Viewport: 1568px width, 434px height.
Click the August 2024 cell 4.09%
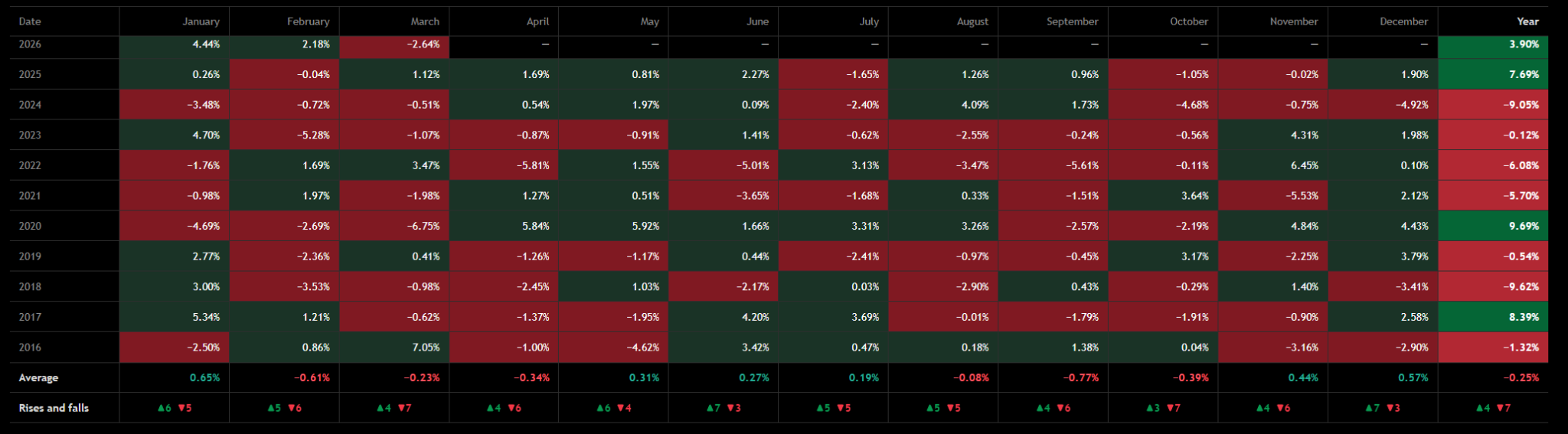pyautogui.click(x=943, y=105)
